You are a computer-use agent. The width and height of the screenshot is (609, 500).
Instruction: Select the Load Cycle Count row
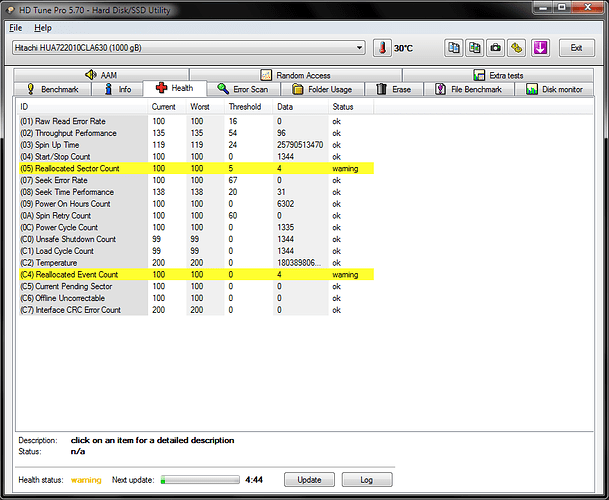(x=196, y=251)
